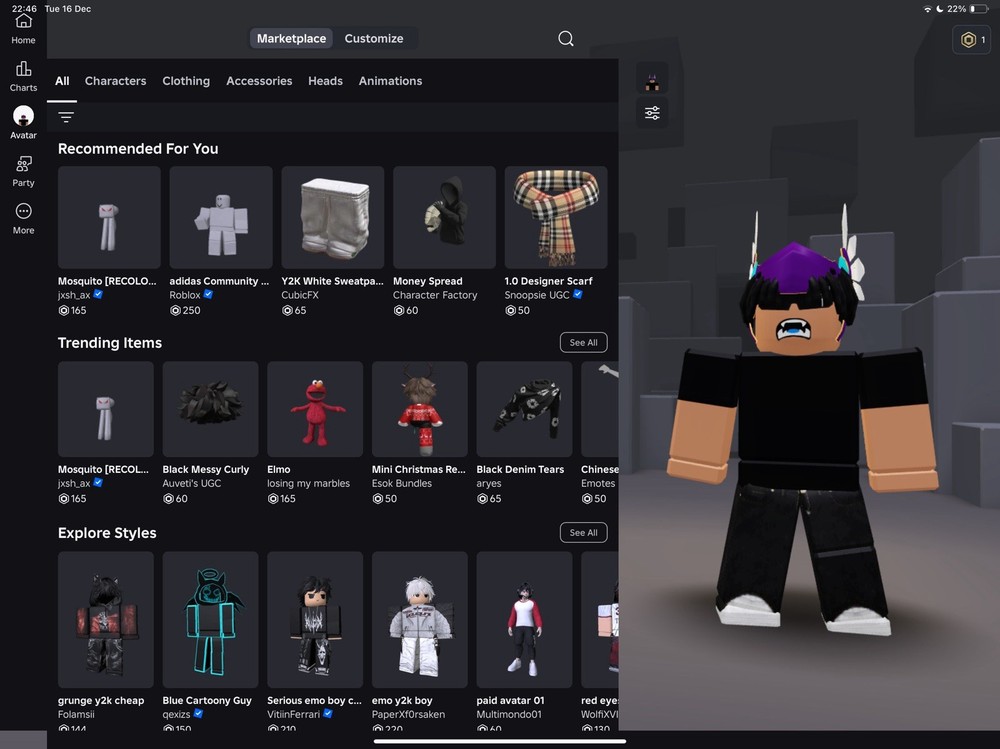The width and height of the screenshot is (1000, 749).
Task: Click the current avatar outfit thumbnail icon
Action: click(x=652, y=81)
